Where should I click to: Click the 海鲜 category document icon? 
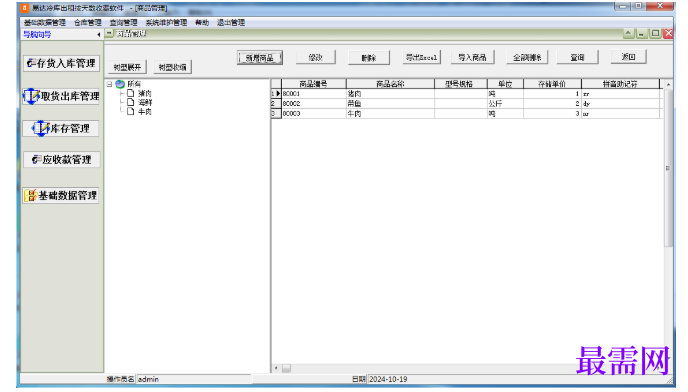pos(130,102)
